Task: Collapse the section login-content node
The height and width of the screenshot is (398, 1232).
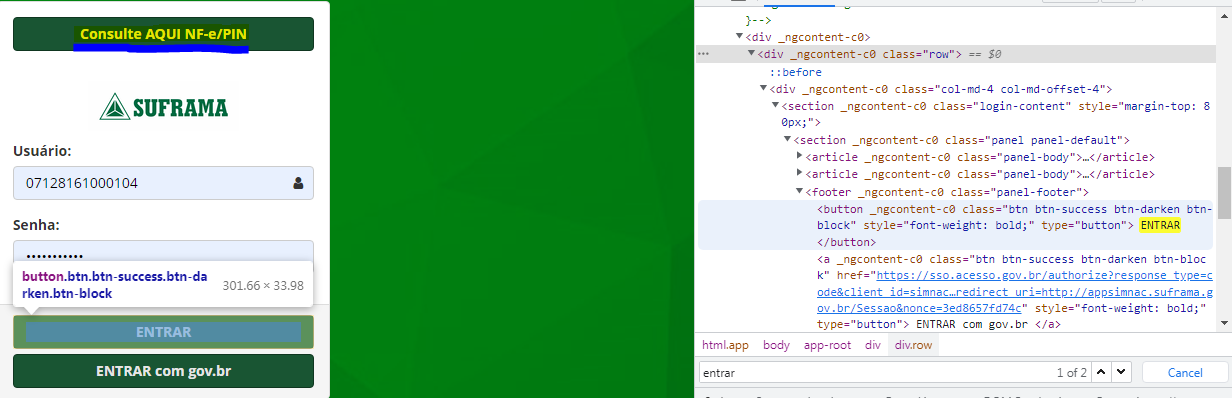Action: coord(775,106)
